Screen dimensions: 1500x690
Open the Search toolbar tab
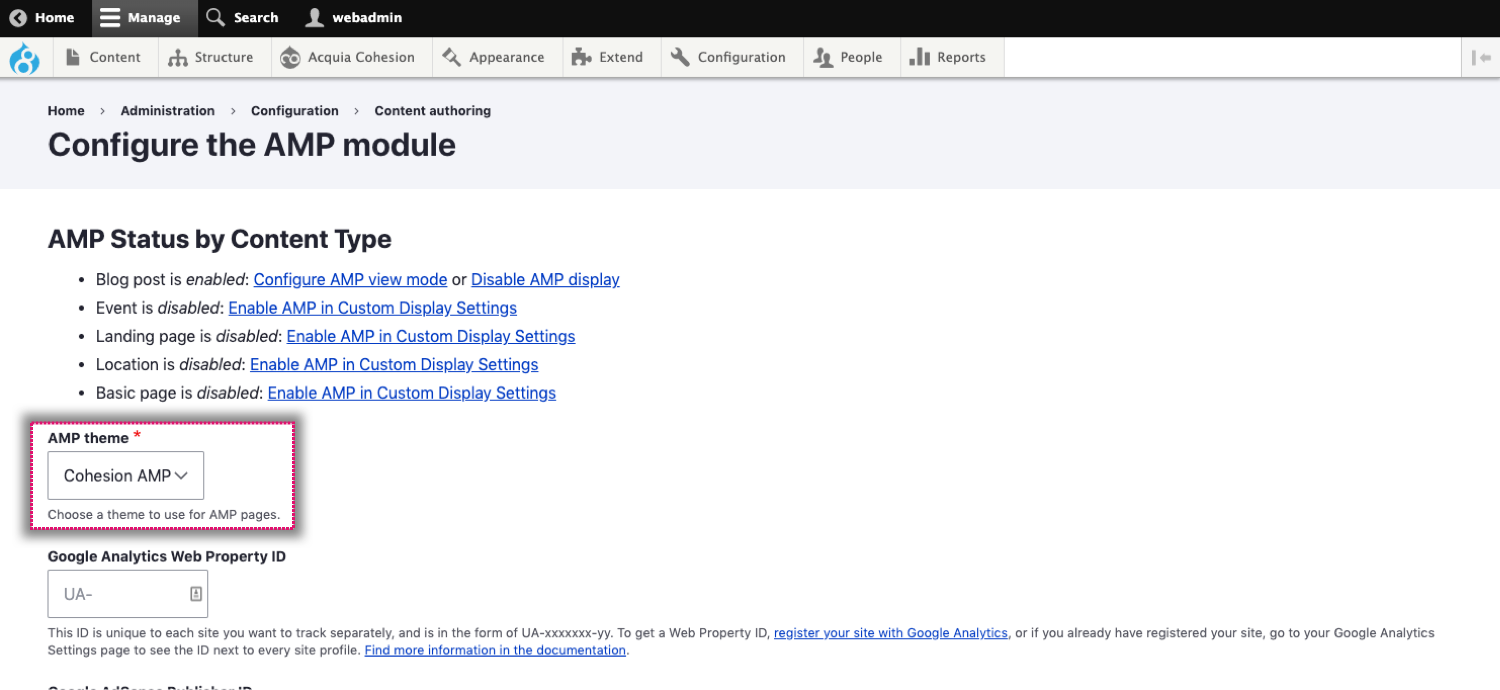[x=243, y=18]
